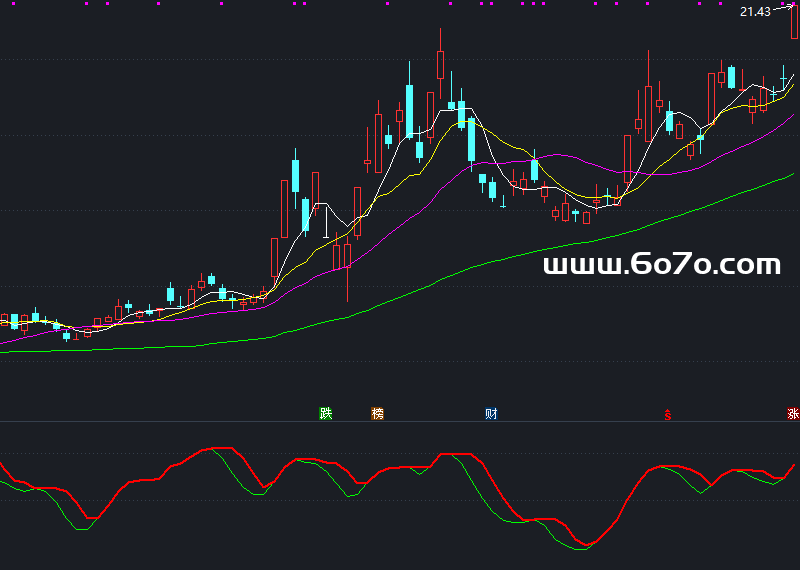Image resolution: width=800 pixels, height=570 pixels.
Task: Click the orange 榜 event marker
Action: click(378, 413)
